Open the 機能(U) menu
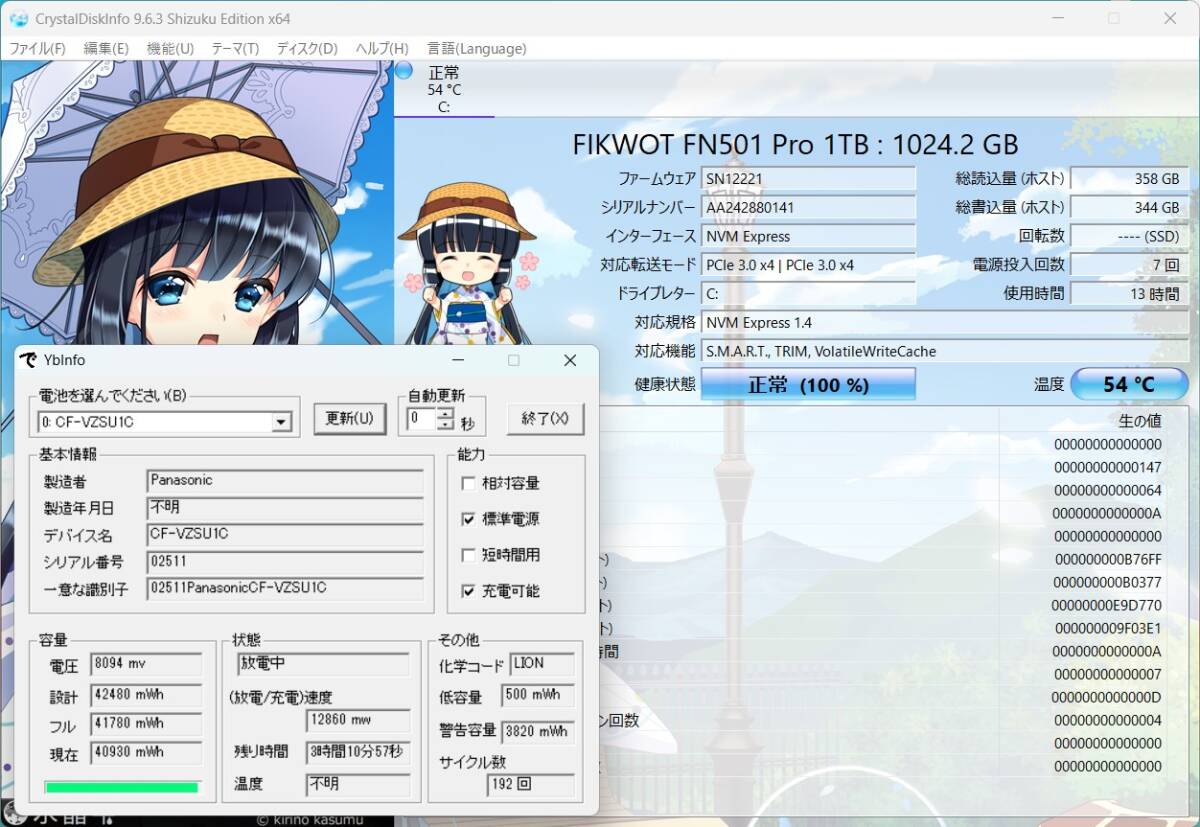The width and height of the screenshot is (1200, 827). (x=170, y=48)
